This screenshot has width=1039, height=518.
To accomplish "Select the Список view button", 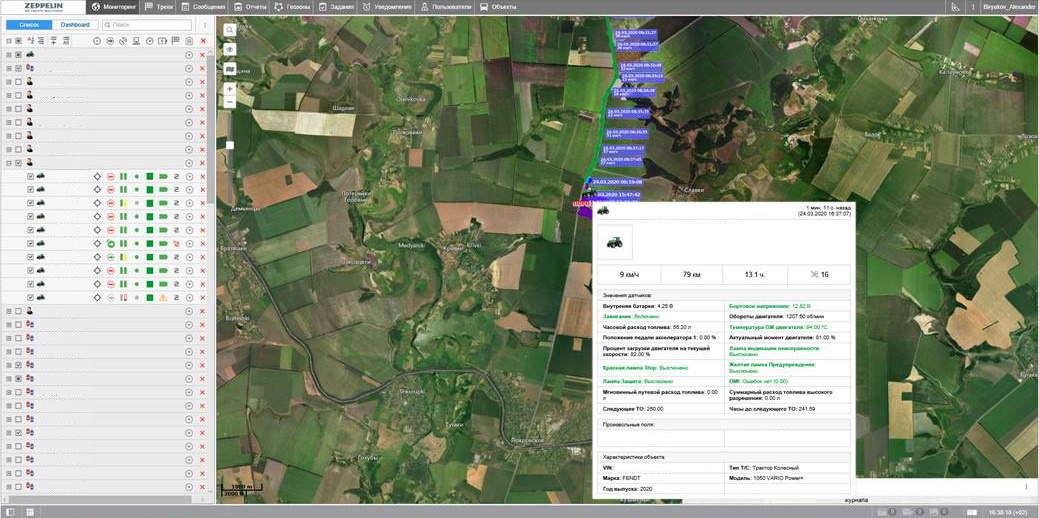I will (x=29, y=25).
